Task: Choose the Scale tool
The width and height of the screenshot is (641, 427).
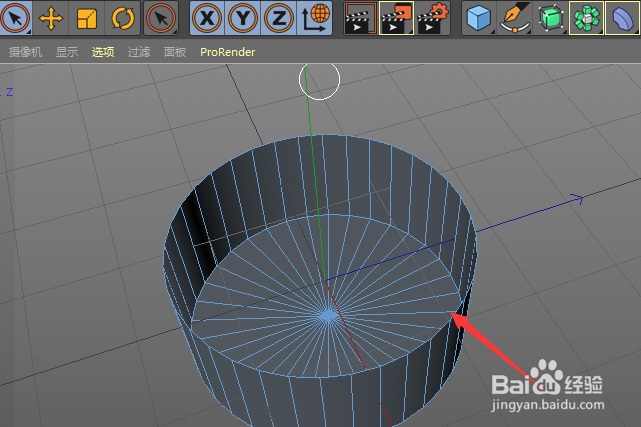Action: pos(87,18)
